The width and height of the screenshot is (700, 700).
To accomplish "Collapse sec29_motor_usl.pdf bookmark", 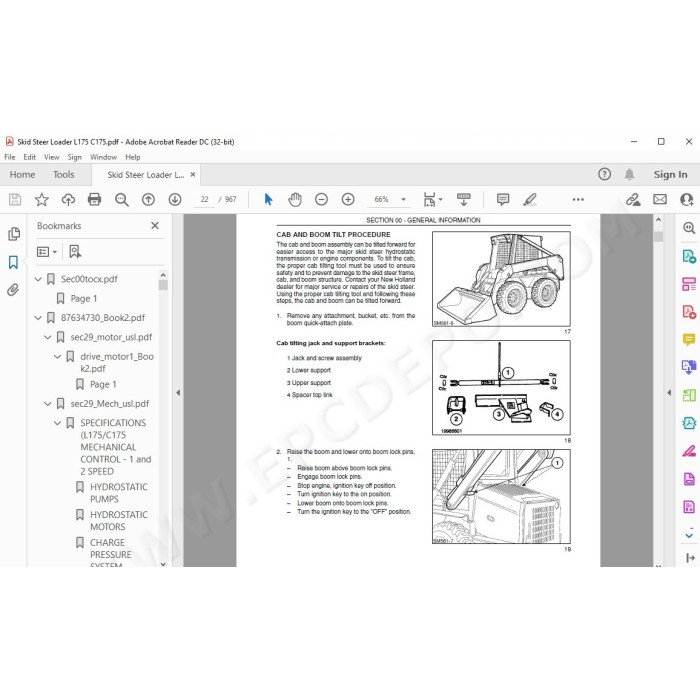I will (47, 337).
